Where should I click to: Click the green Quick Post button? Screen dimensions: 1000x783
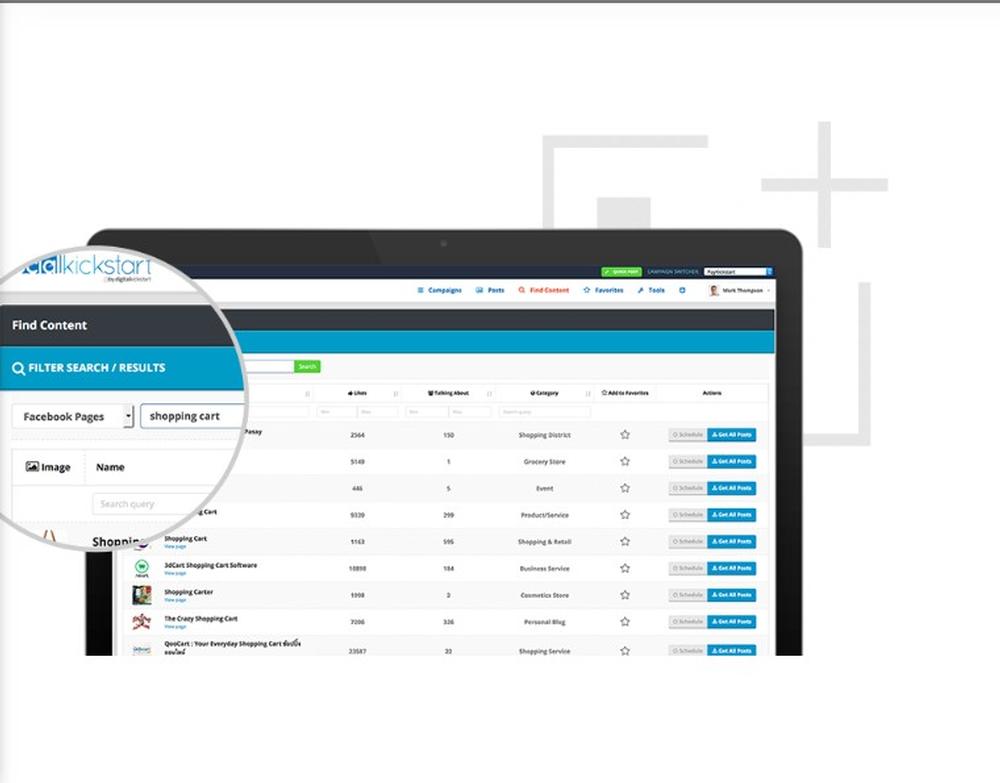[x=621, y=272]
